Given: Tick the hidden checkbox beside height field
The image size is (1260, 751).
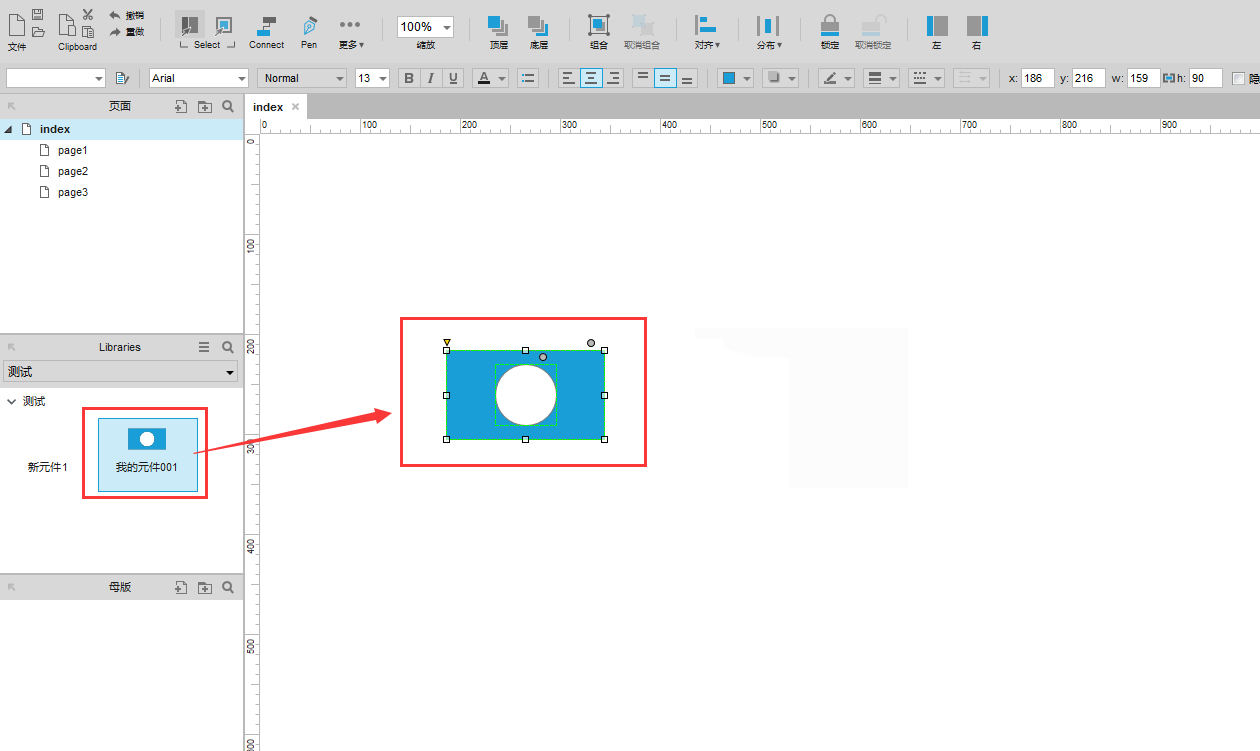Looking at the screenshot, I should pyautogui.click(x=1239, y=78).
